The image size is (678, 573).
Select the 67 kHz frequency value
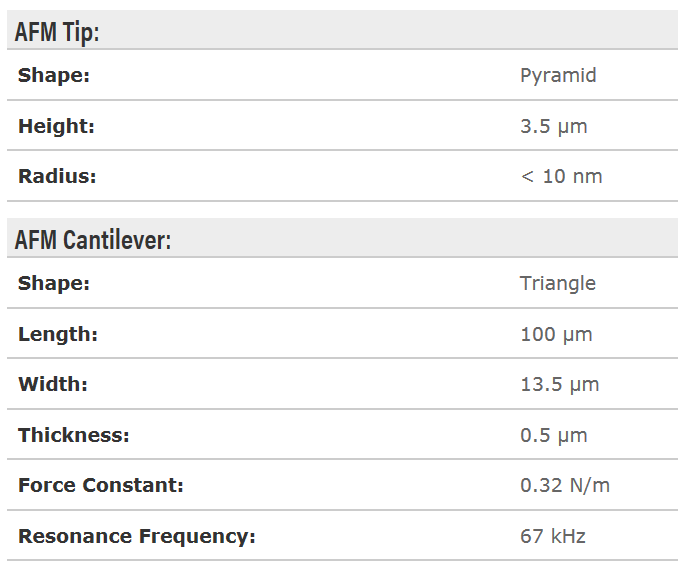pos(553,536)
